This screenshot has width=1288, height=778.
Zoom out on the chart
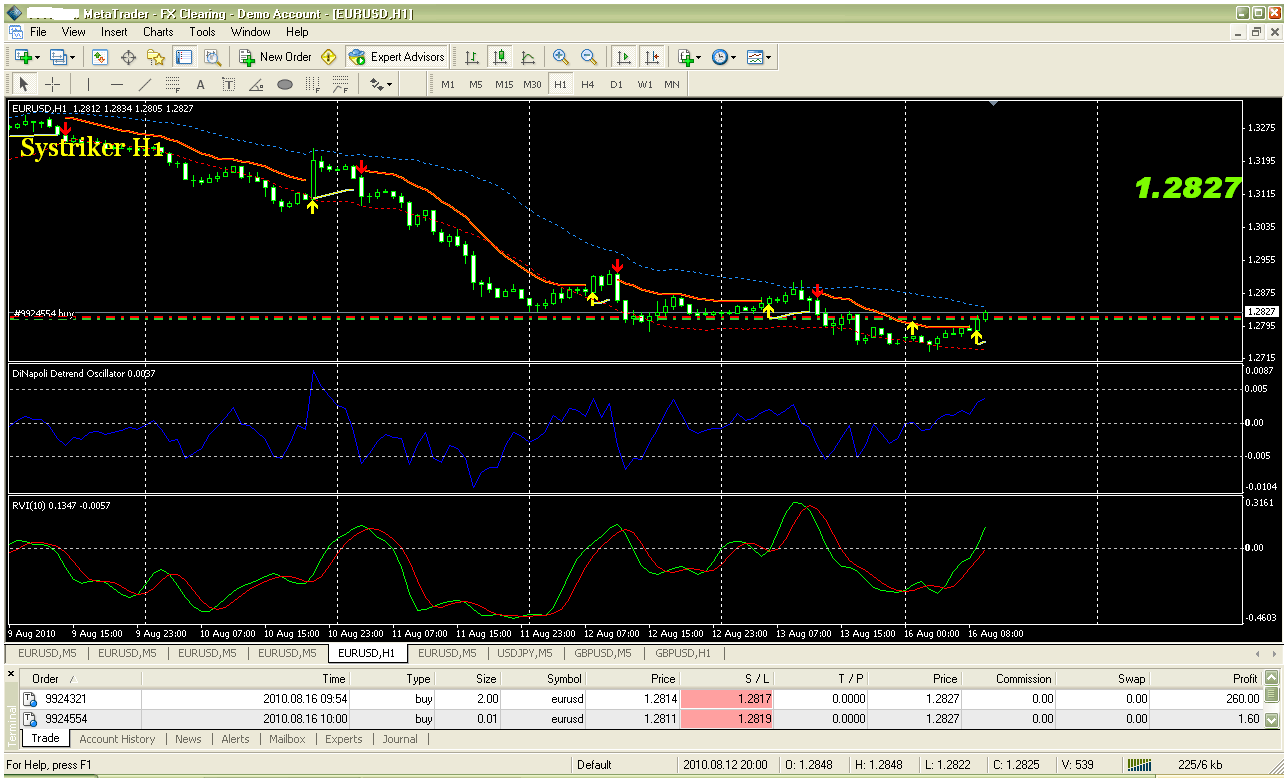(589, 57)
